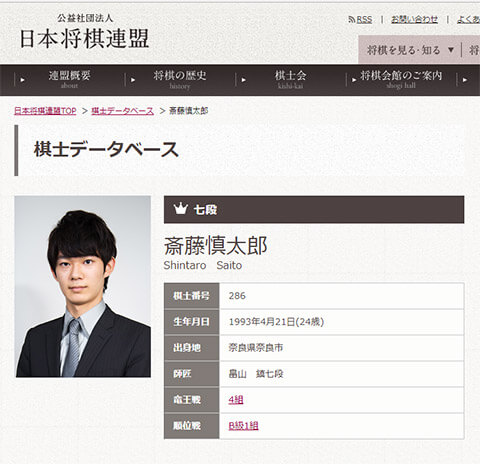Open the お問い合わせ contact link
Viewport: 480px width, 464px height.
point(414,19)
